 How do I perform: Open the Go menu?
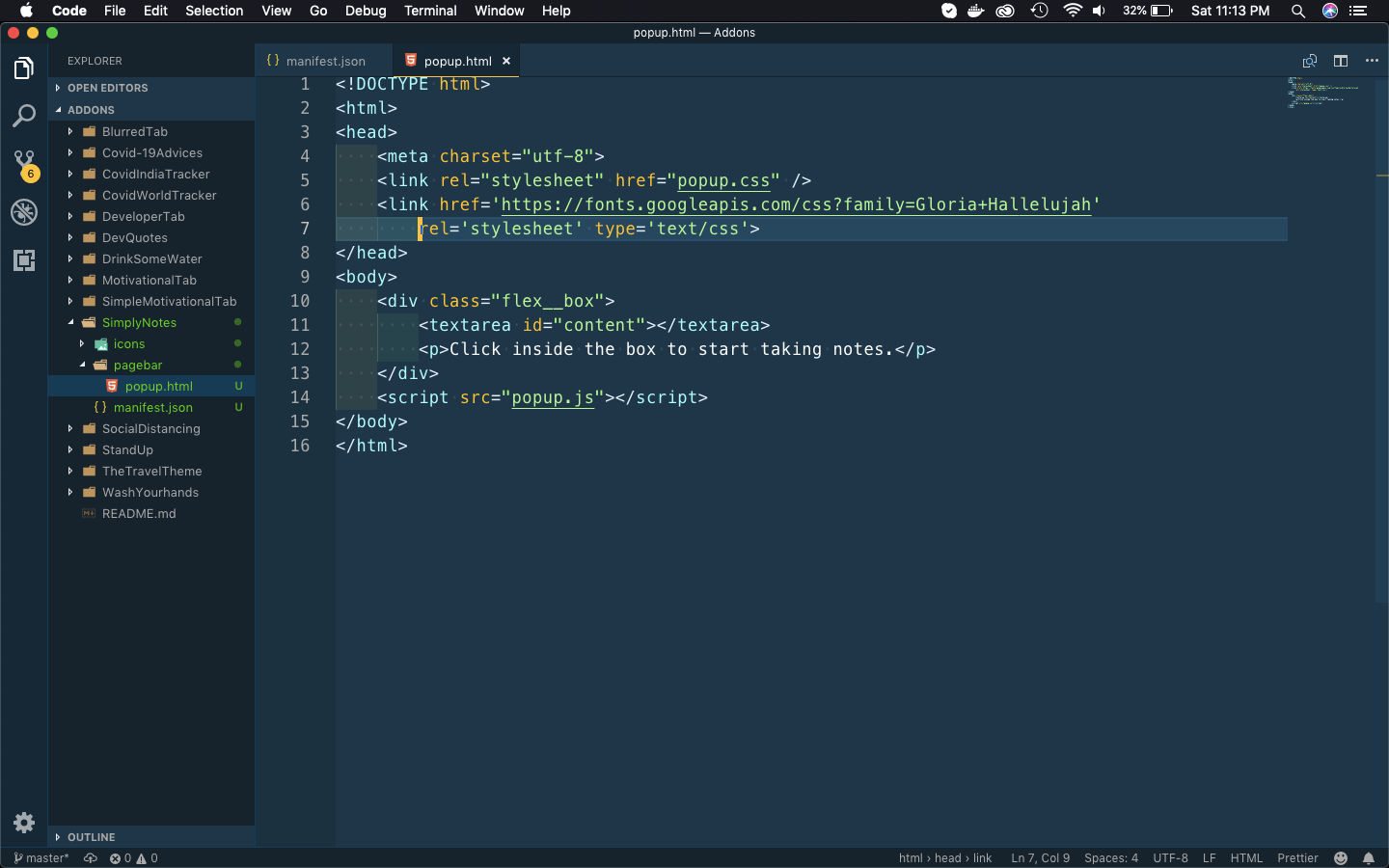(x=318, y=11)
